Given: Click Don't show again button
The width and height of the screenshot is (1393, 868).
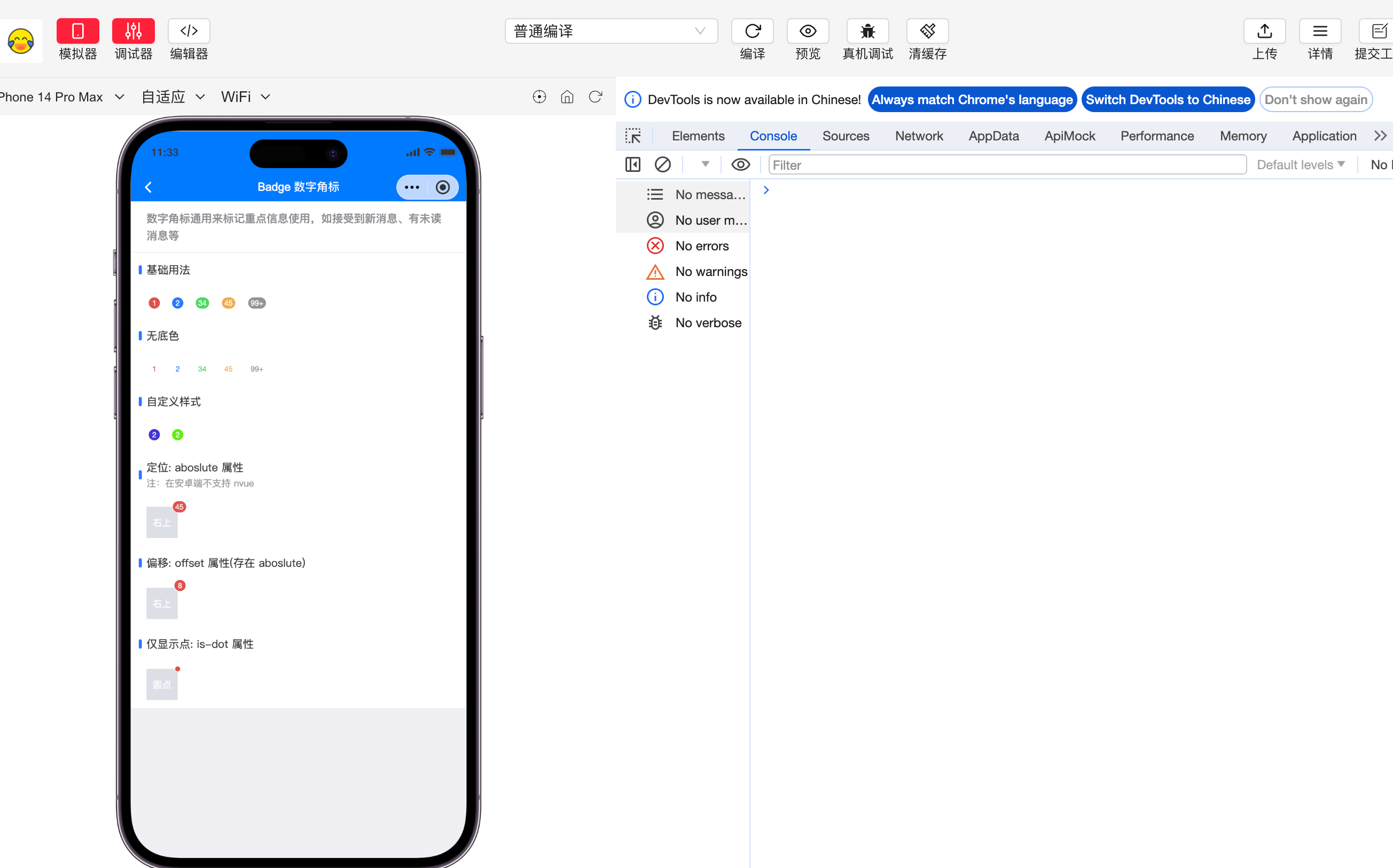Looking at the screenshot, I should point(1315,100).
